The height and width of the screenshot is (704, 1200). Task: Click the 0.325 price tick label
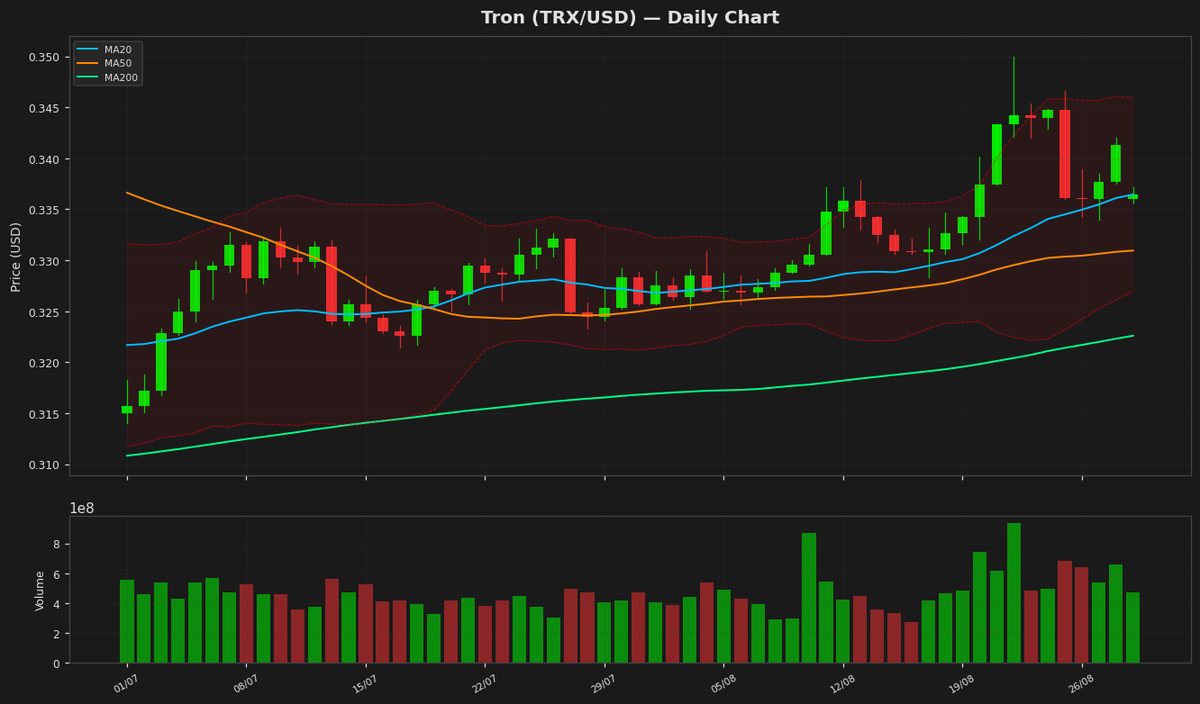(x=43, y=312)
